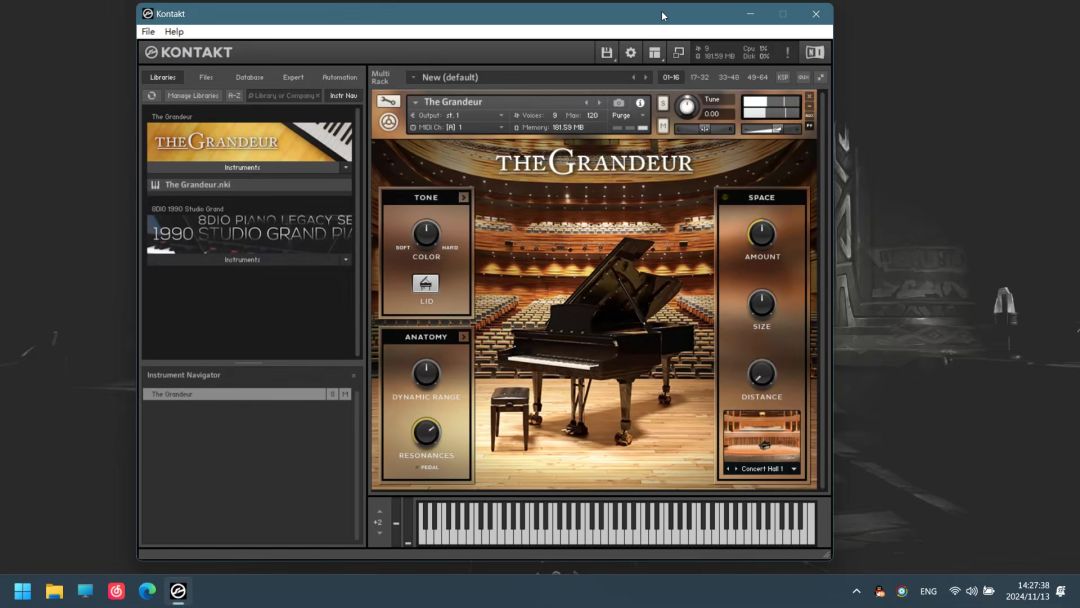Select next multi preset arrow
The width and height of the screenshot is (1080, 608).
pos(645,77)
